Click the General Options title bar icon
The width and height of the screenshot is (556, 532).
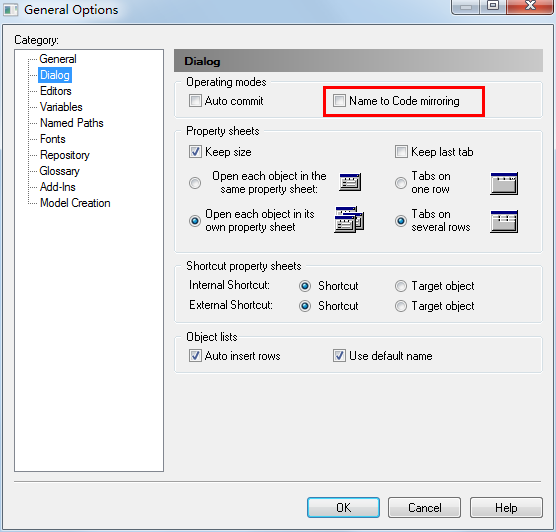(10, 10)
